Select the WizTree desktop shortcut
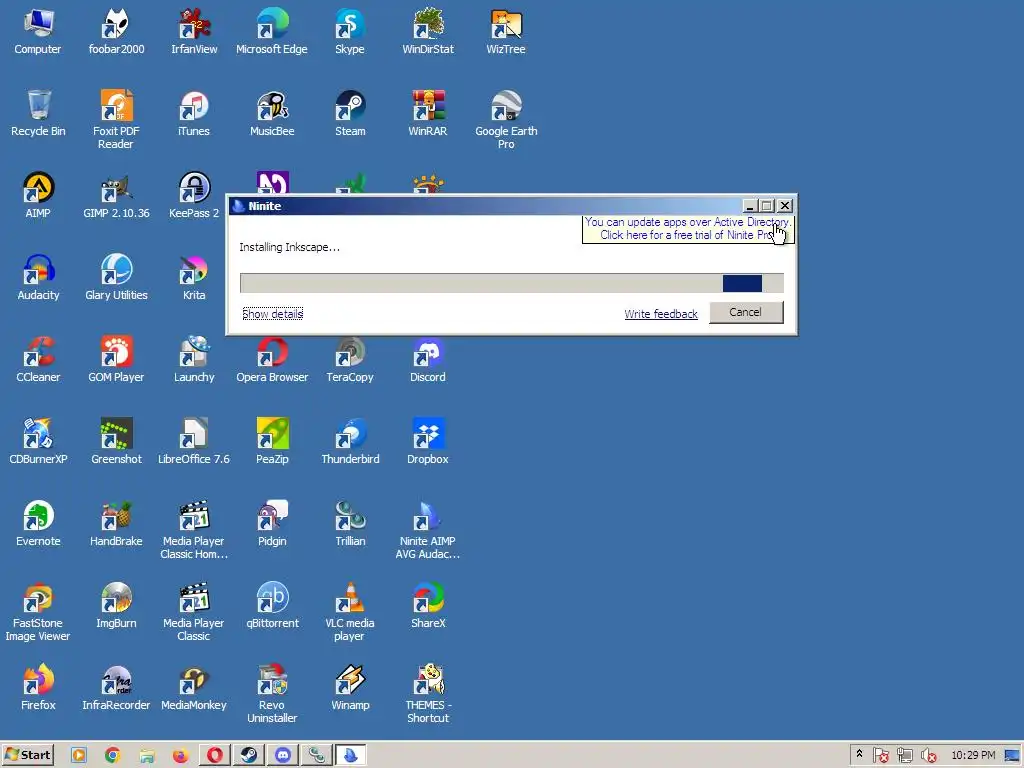The width and height of the screenshot is (1024, 768). (506, 31)
